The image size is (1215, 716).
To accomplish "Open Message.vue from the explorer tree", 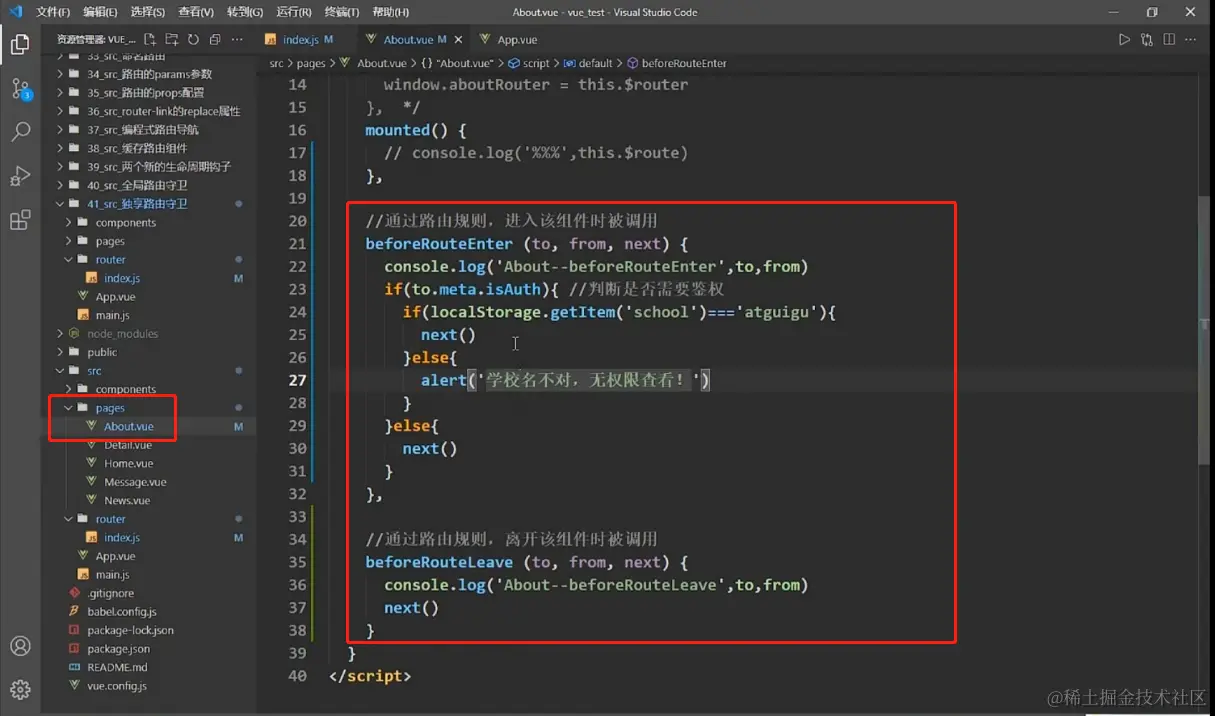I will pyautogui.click(x=135, y=482).
